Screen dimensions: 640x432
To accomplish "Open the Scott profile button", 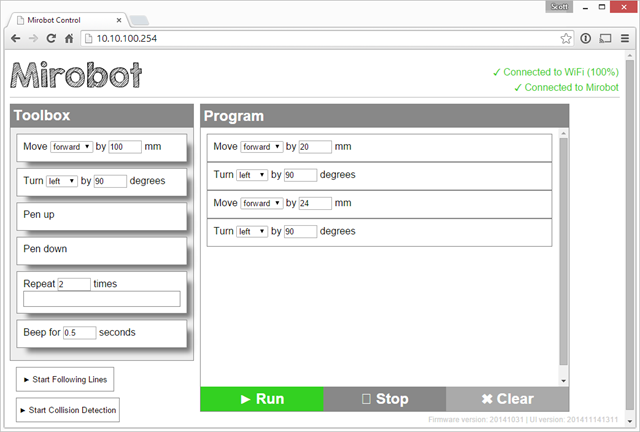I will pos(559,7).
